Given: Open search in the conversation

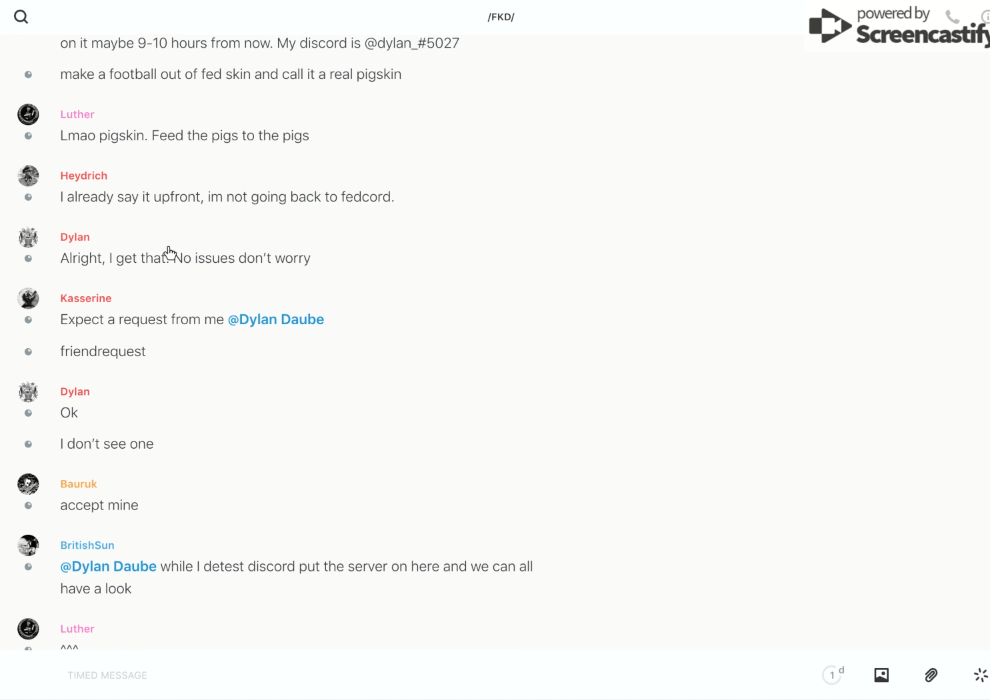Looking at the screenshot, I should [x=21, y=17].
